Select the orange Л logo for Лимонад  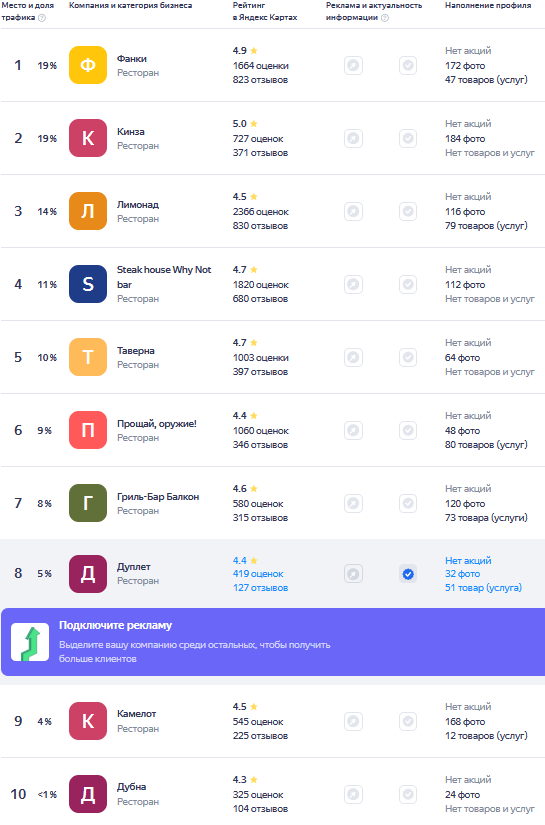[x=88, y=212]
